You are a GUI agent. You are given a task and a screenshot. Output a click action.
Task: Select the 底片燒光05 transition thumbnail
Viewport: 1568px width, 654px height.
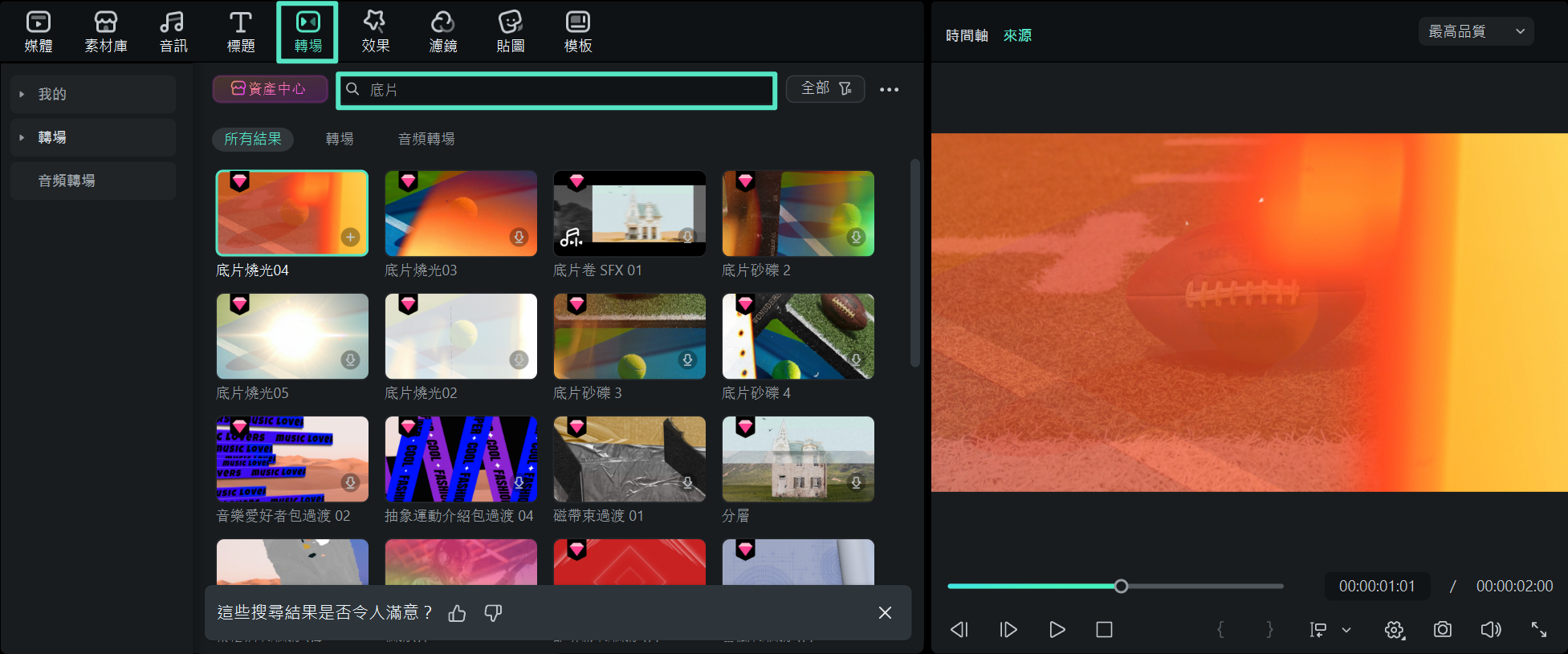point(292,336)
